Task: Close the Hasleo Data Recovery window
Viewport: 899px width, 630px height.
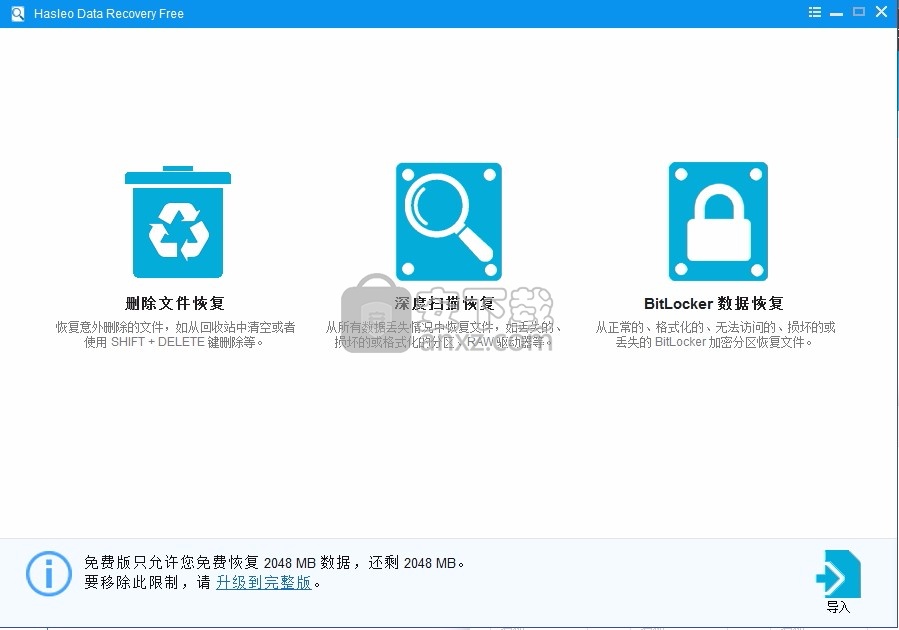Action: 882,11
